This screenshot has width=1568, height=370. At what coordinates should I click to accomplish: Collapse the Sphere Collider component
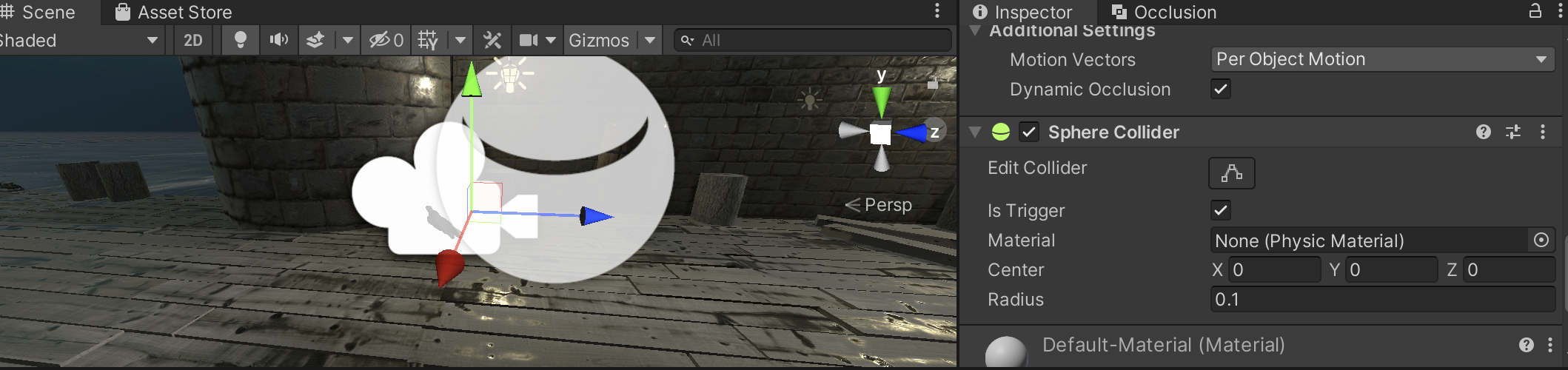975,132
